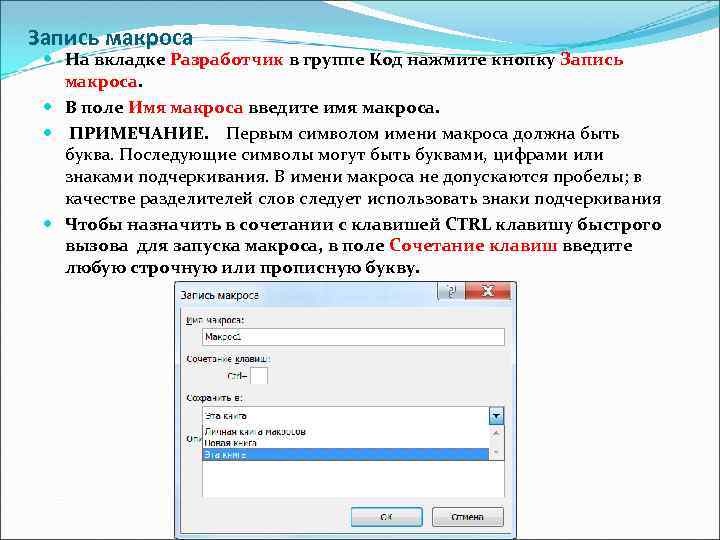Click the Запись макроса dialog title
This screenshot has width=720, height=540.
[x=219, y=295]
